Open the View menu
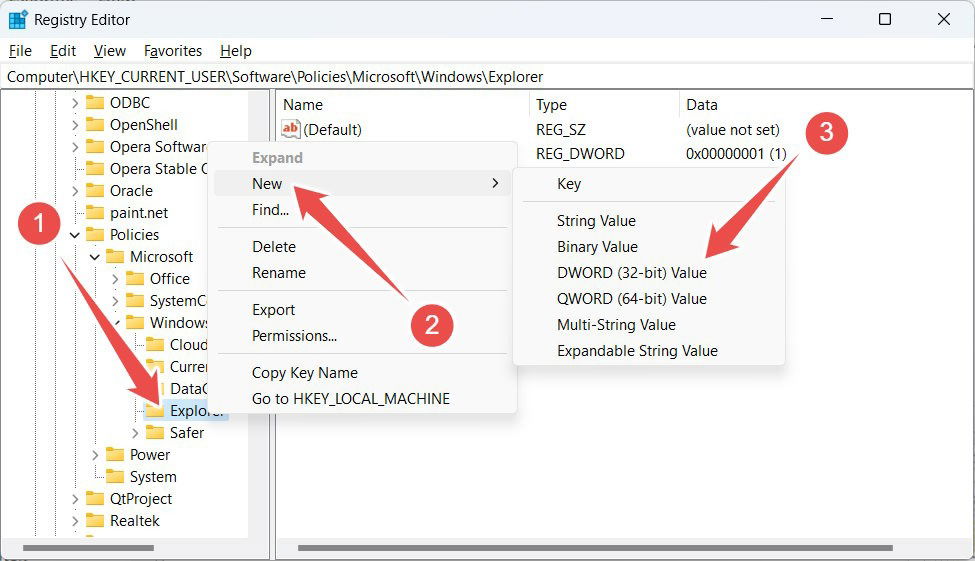 (109, 51)
